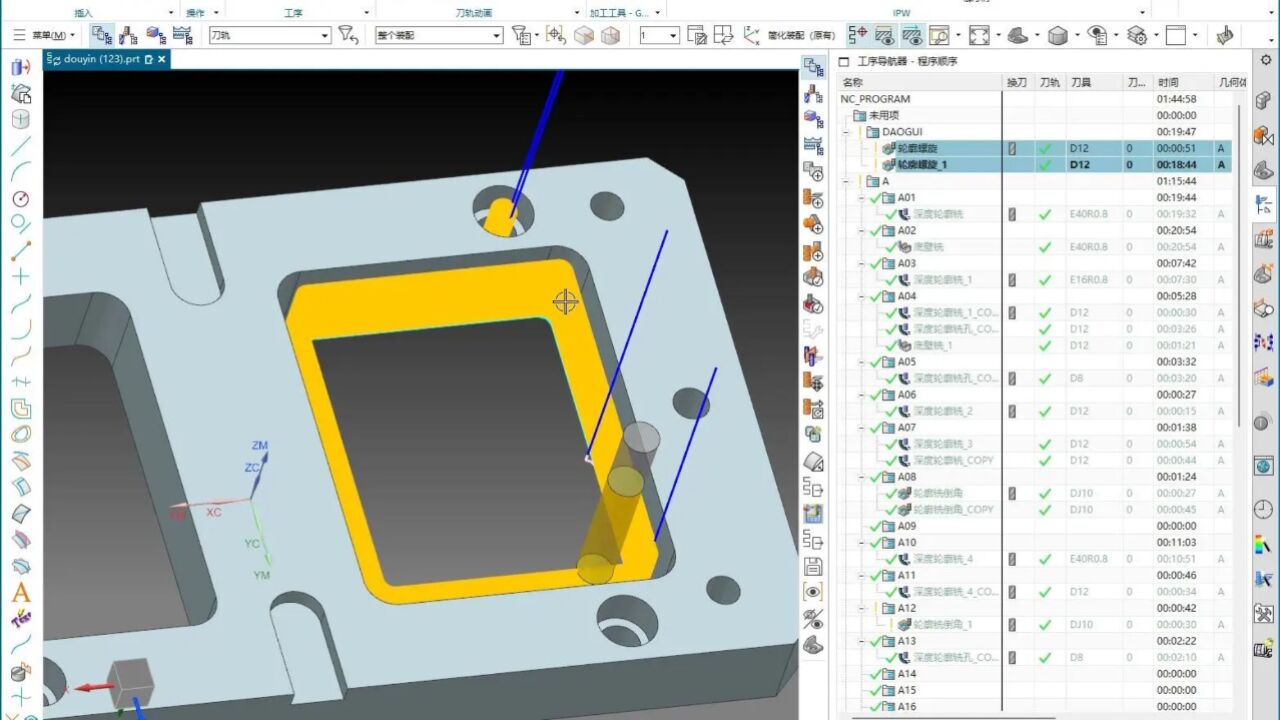
Task: Collapse the DAOGUI program group
Action: [846, 132]
